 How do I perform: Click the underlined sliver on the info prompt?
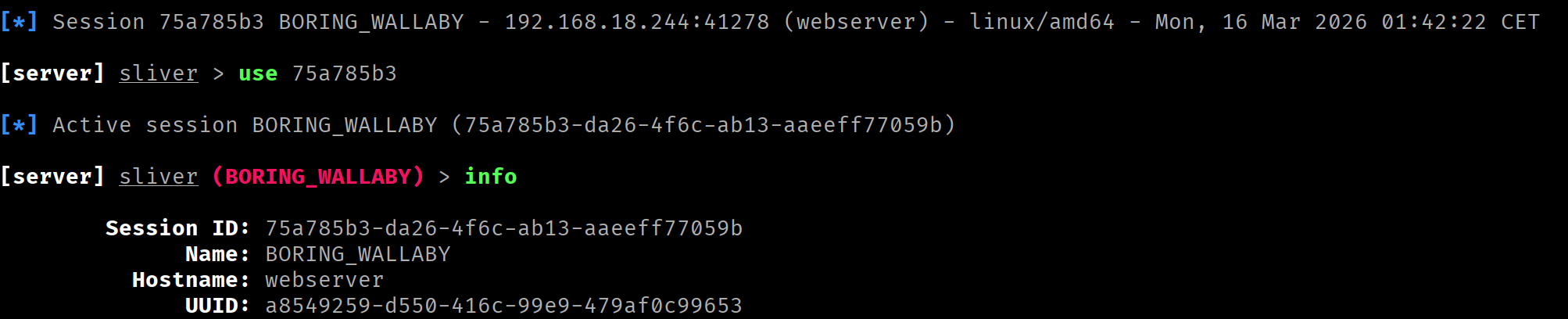[x=158, y=177]
